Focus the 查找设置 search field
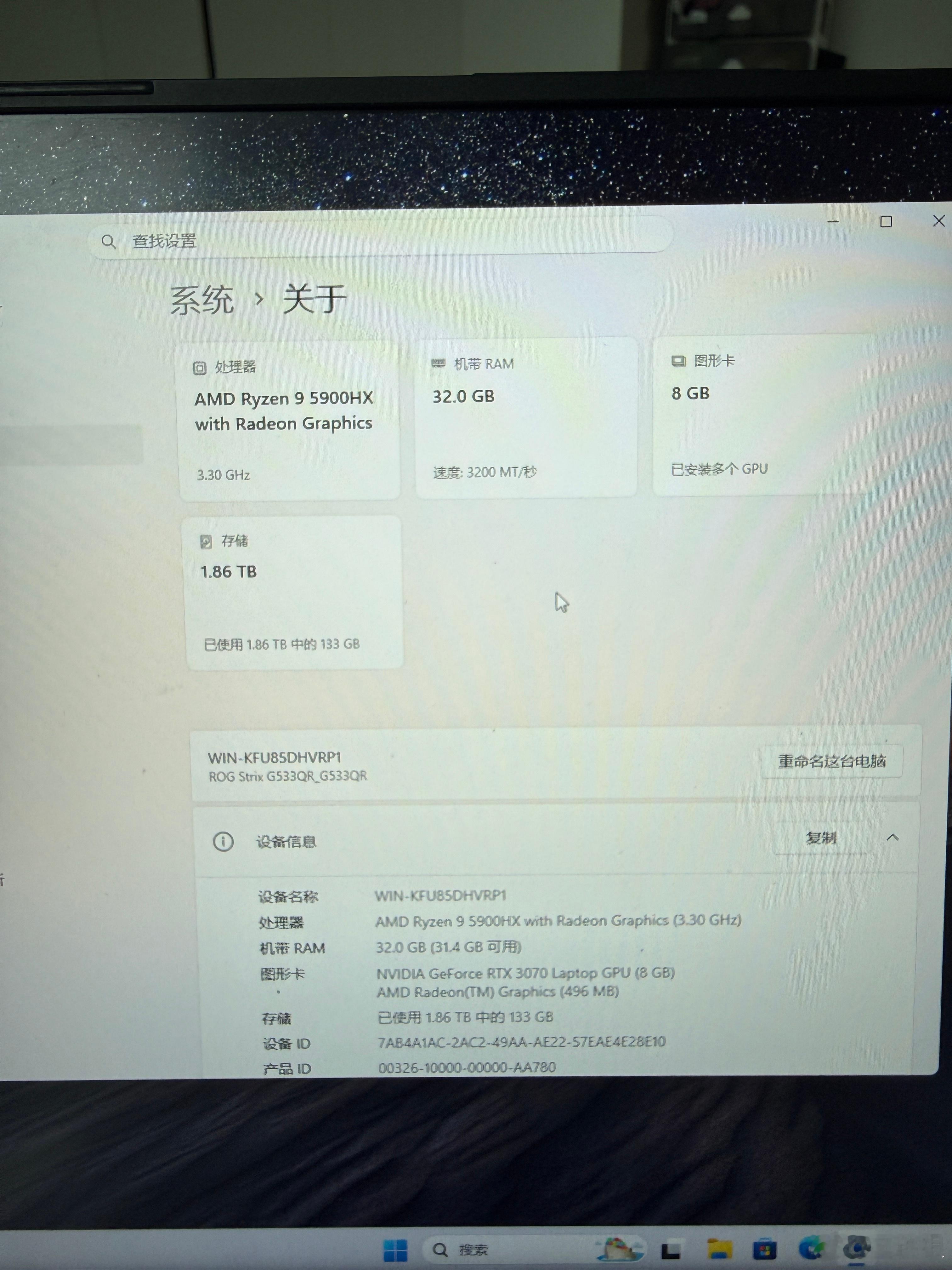Screen dimensions: 952x1270 380,237
